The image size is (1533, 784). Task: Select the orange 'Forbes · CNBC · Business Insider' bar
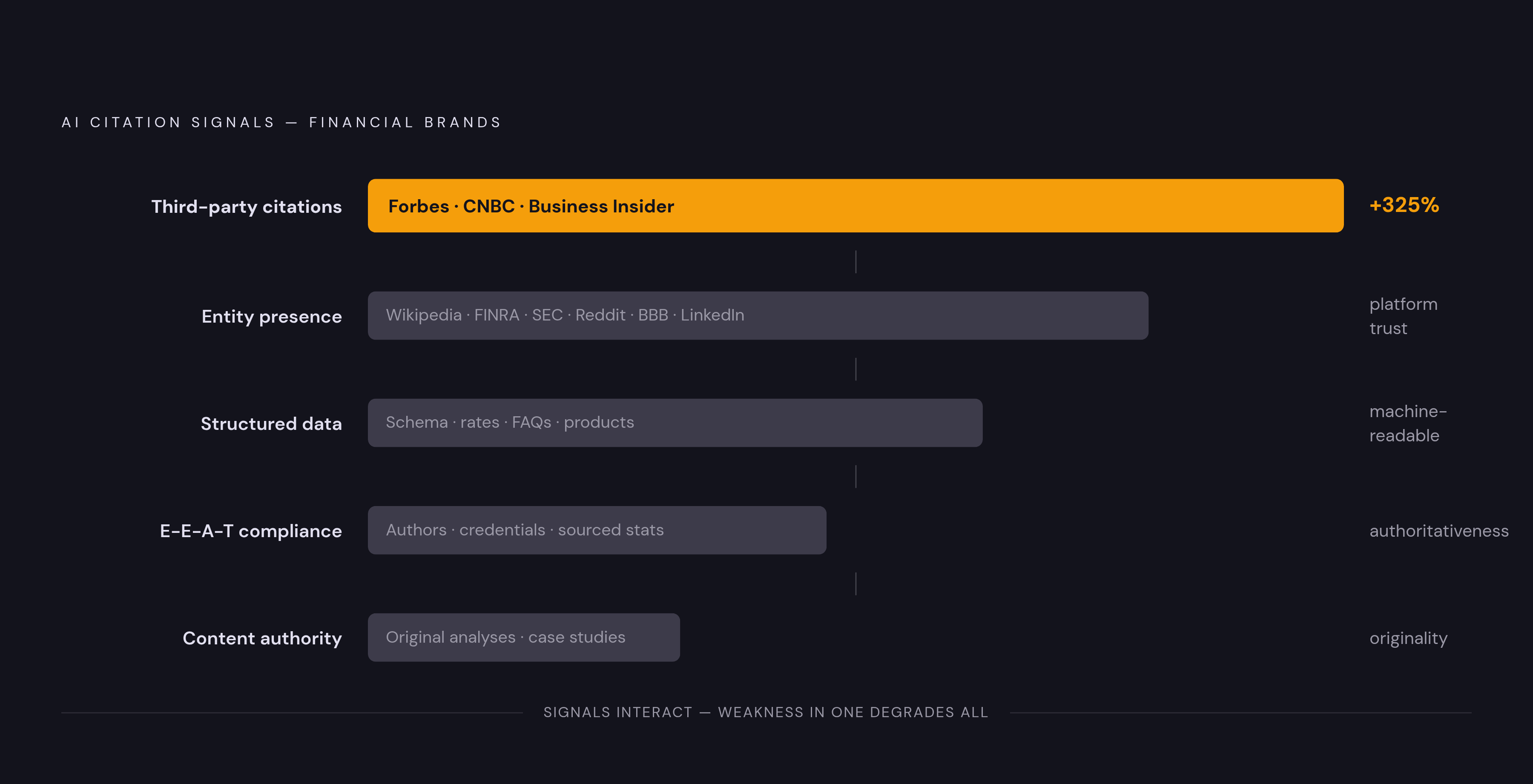coord(855,206)
